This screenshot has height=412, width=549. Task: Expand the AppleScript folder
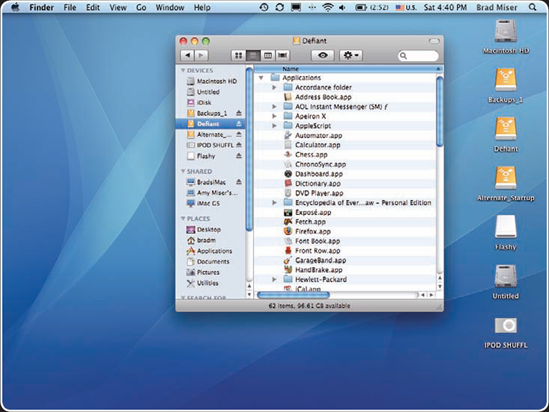pyautogui.click(x=274, y=126)
